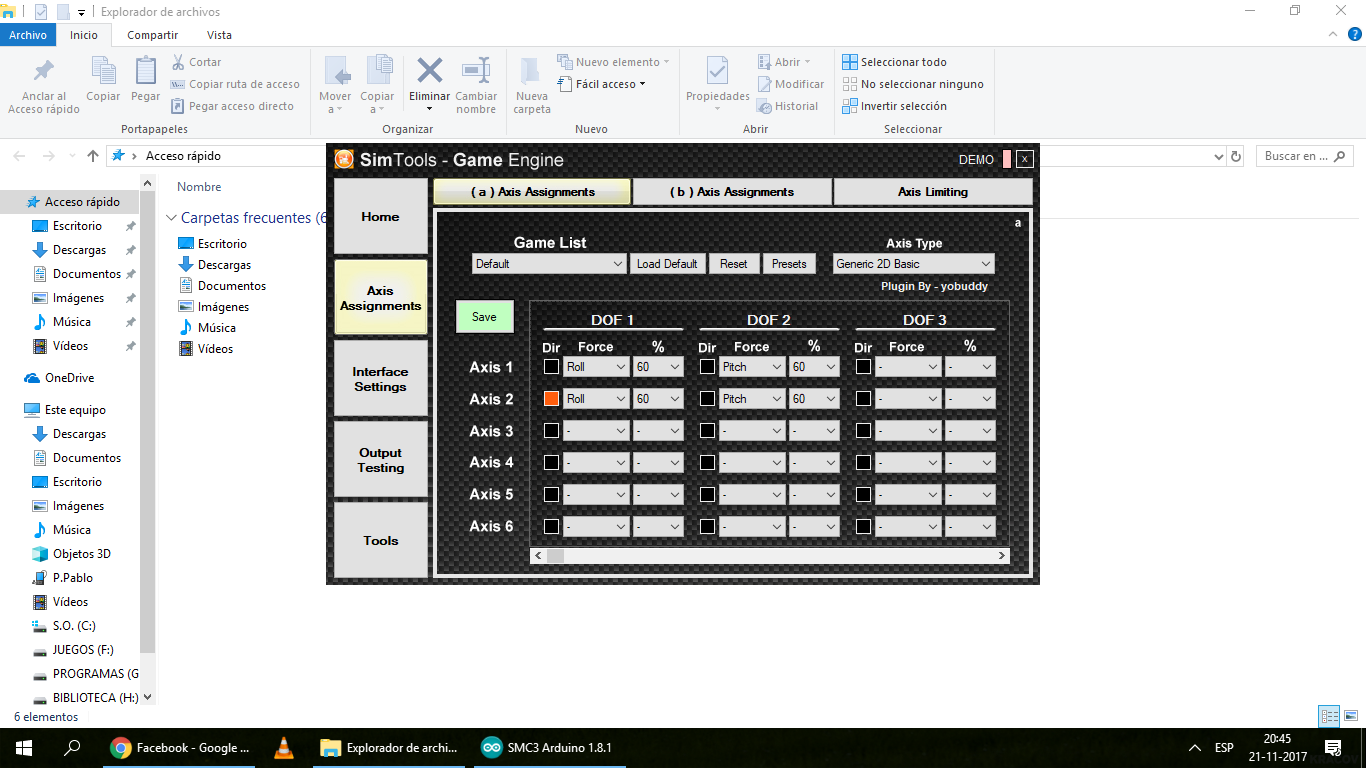Open the Axis 3 DOF 1 Force dropdown
The image size is (1366, 768).
point(596,431)
